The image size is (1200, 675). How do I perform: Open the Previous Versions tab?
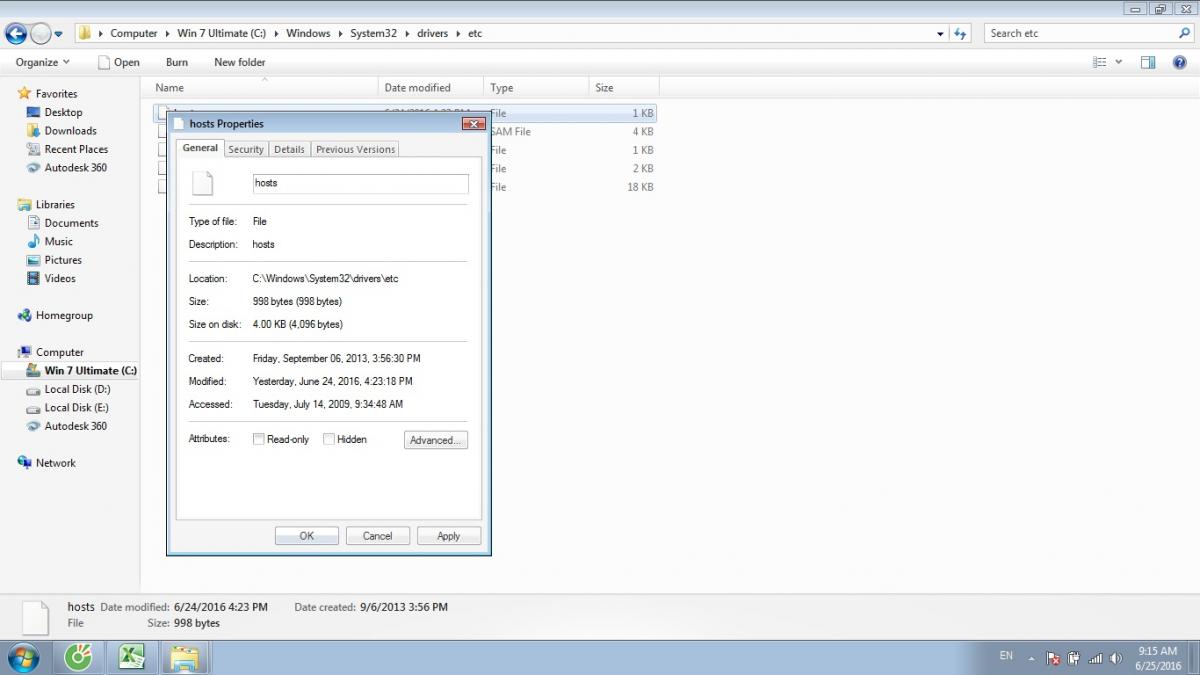click(355, 149)
